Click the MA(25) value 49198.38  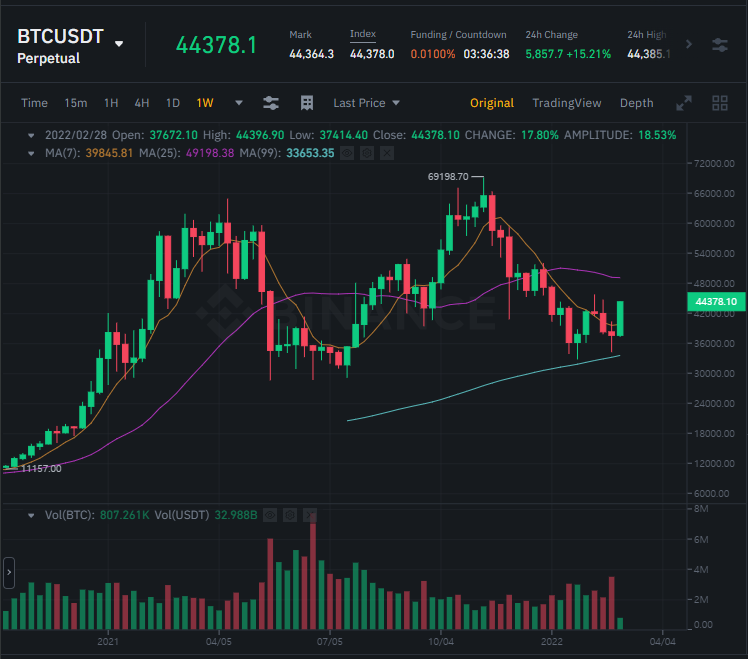(210, 153)
